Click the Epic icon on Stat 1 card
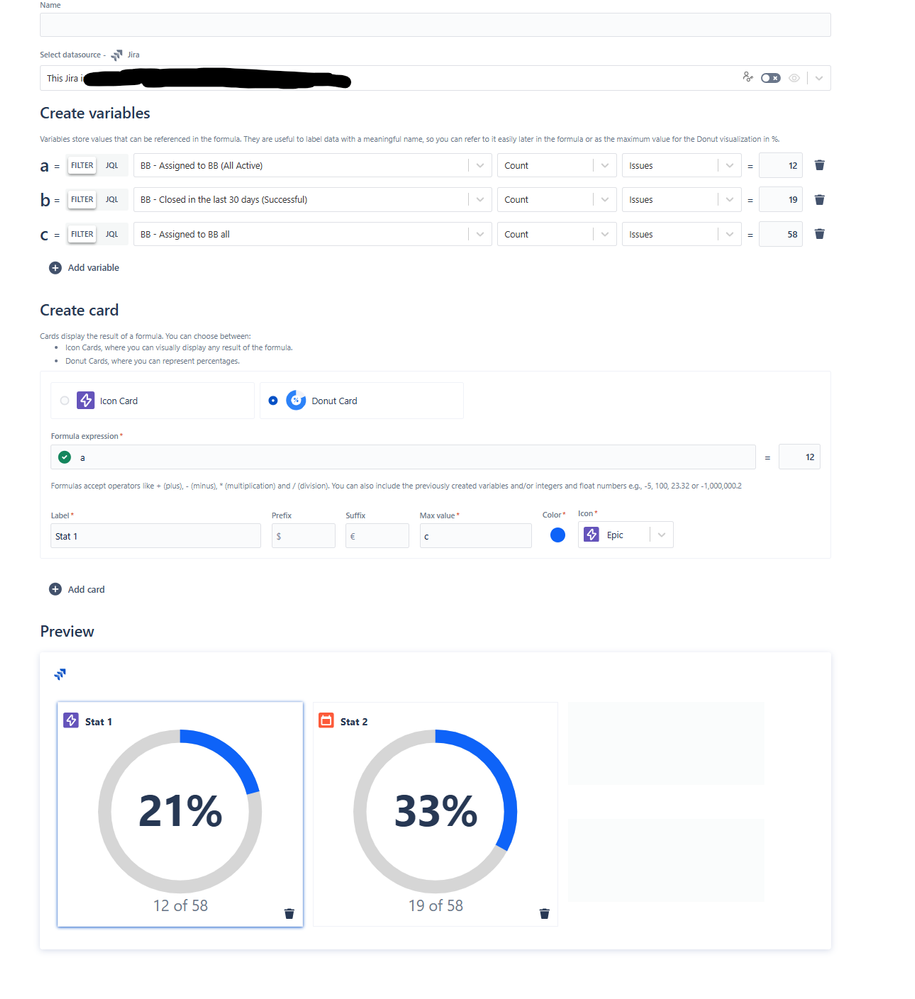The image size is (915, 999). click(71, 721)
